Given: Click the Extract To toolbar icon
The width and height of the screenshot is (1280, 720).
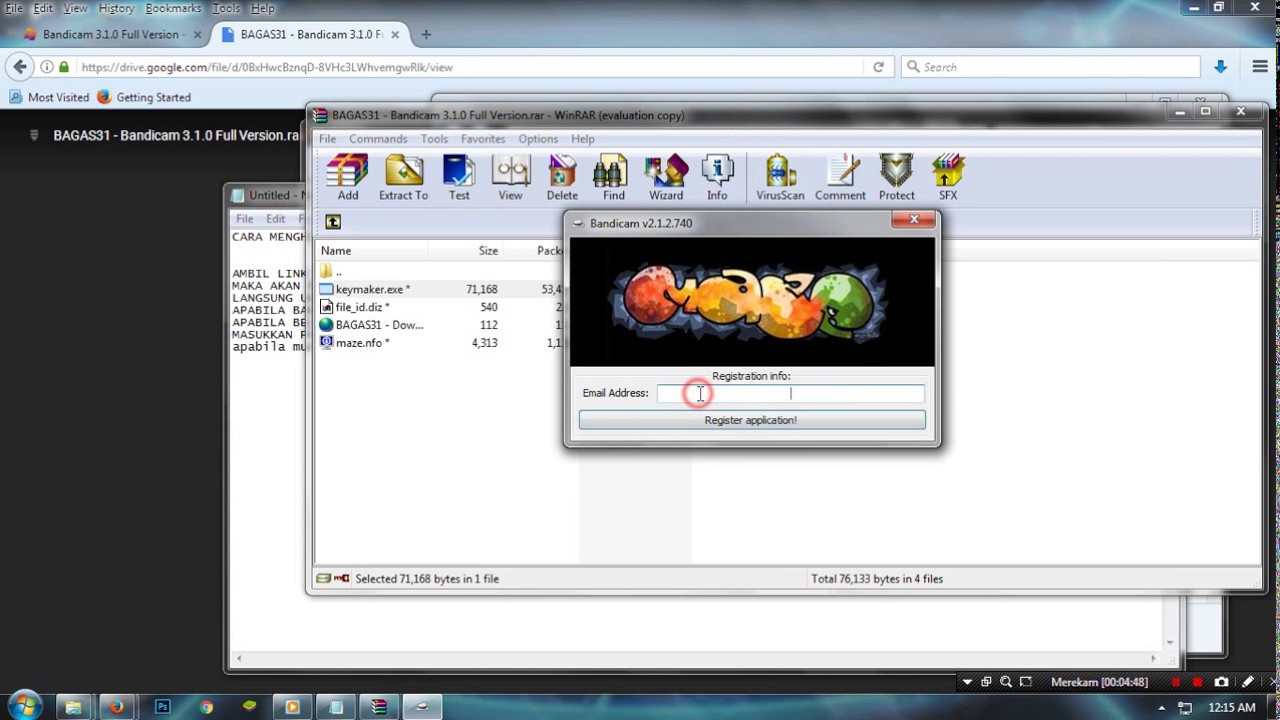Looking at the screenshot, I should (x=403, y=178).
